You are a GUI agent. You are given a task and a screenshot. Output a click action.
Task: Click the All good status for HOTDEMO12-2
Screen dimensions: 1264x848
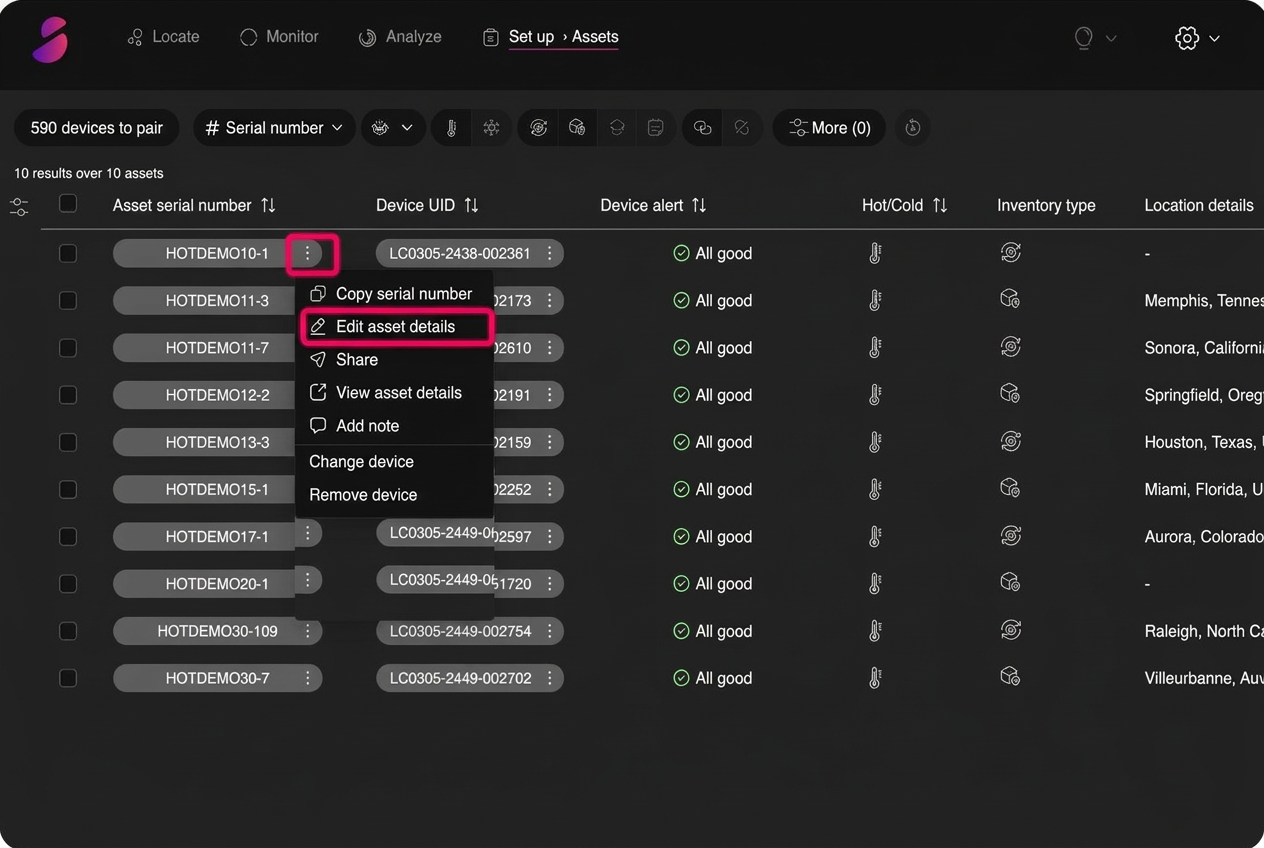(x=712, y=395)
